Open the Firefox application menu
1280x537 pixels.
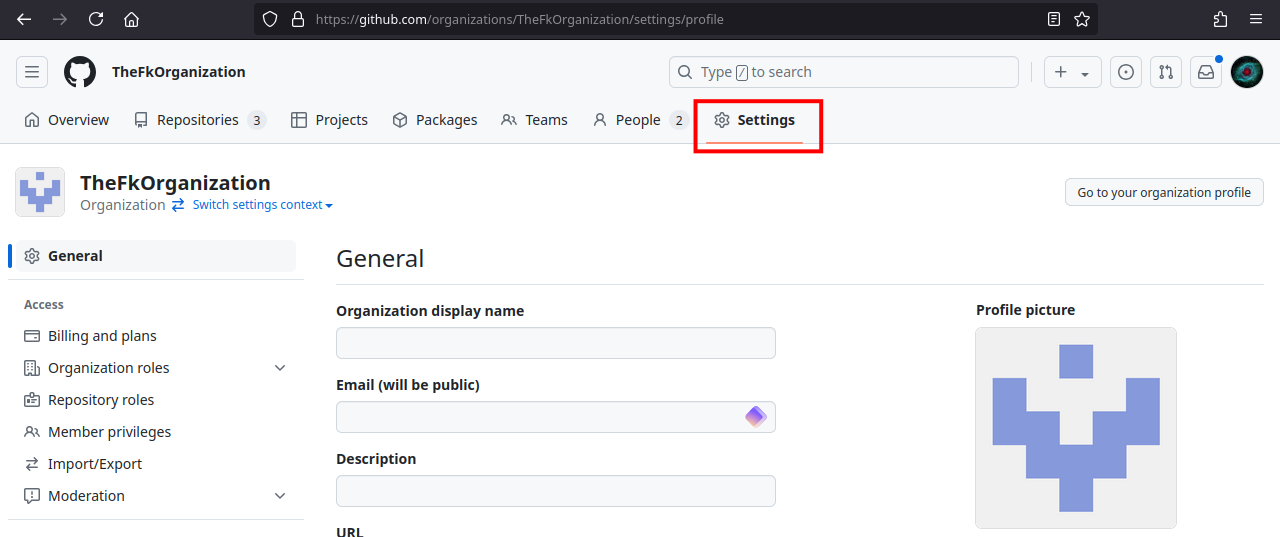(x=1256, y=19)
